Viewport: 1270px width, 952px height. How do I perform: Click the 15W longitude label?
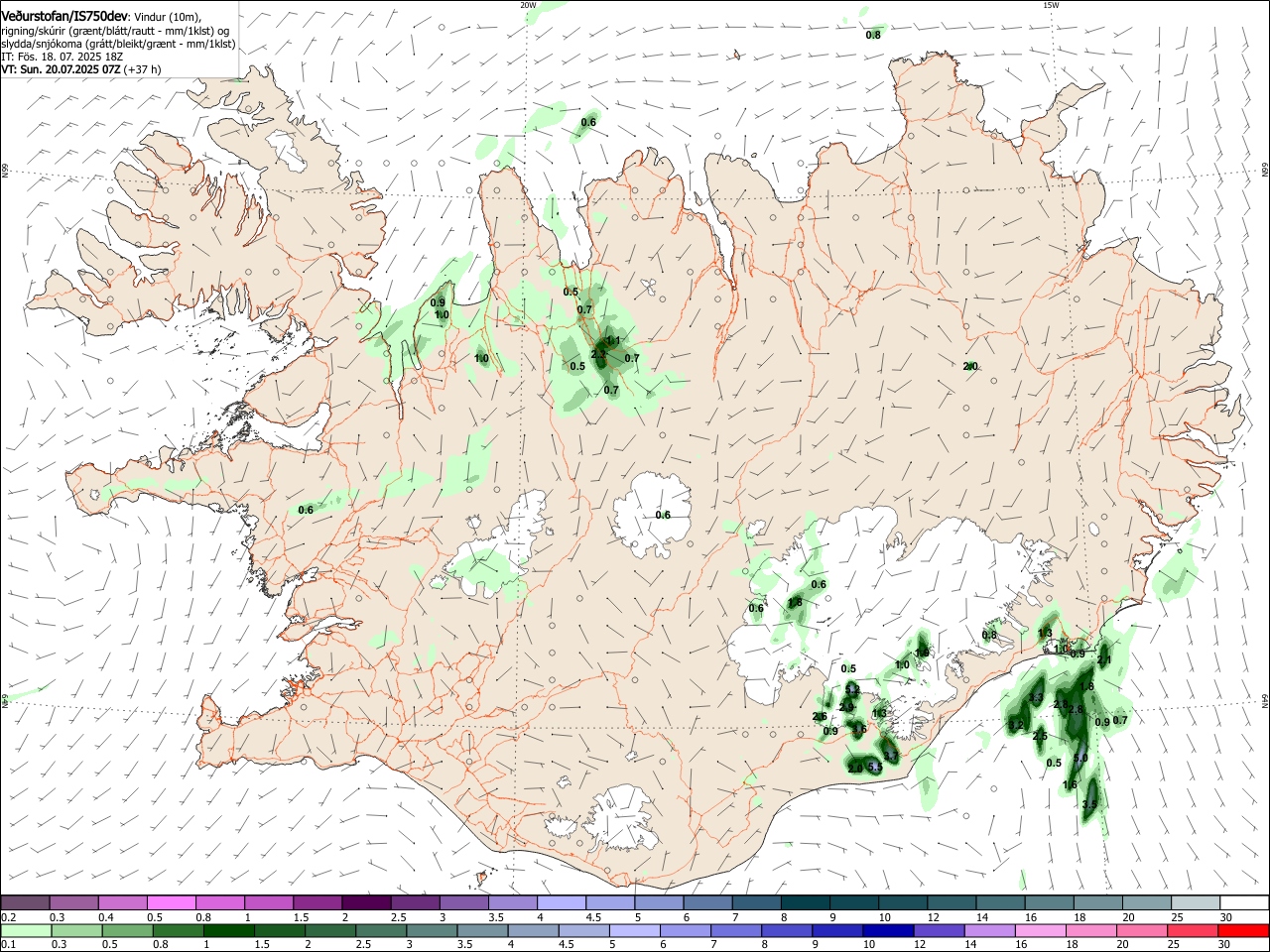1051,5
